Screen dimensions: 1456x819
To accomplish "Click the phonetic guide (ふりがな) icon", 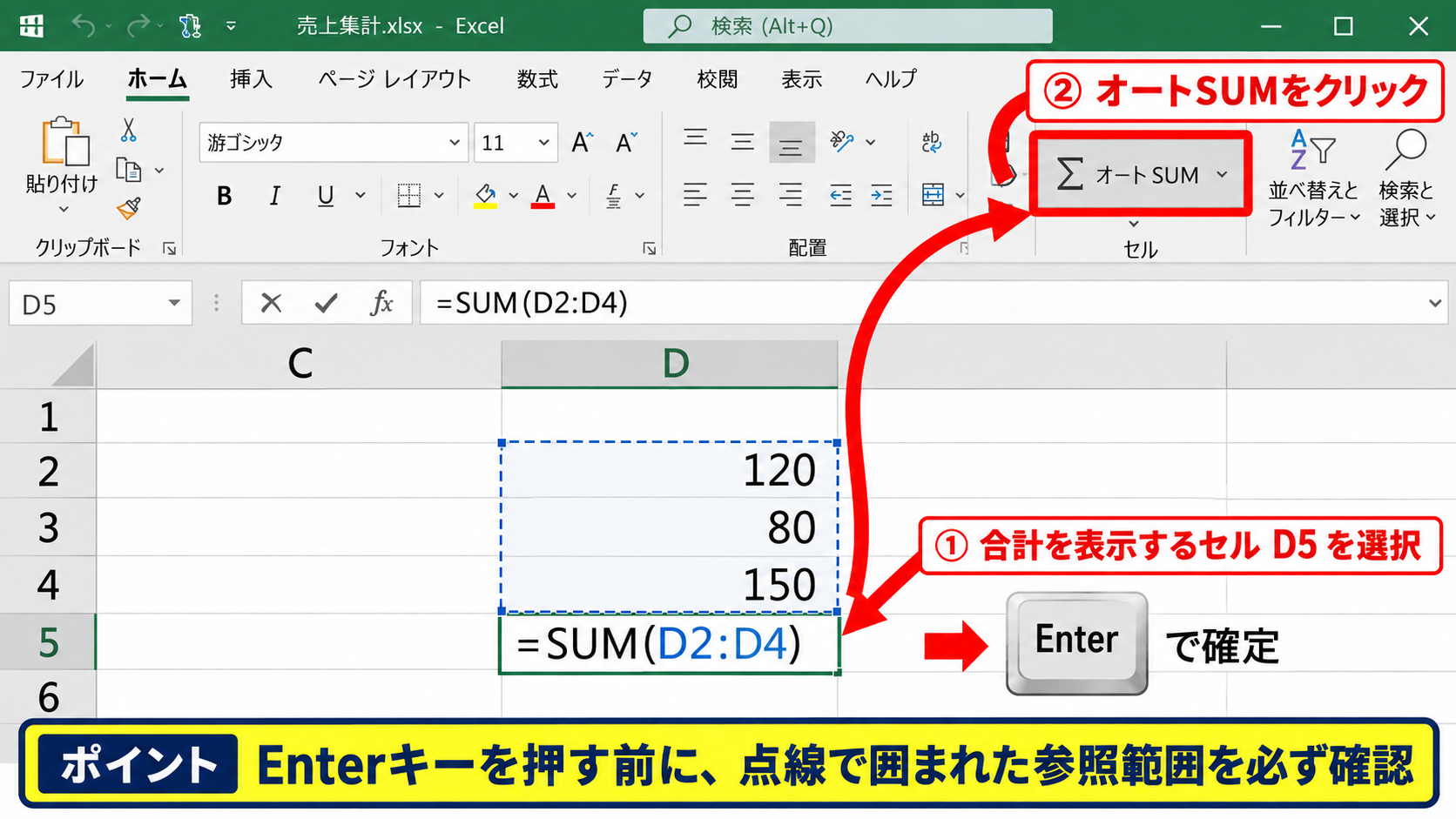I will (x=614, y=196).
